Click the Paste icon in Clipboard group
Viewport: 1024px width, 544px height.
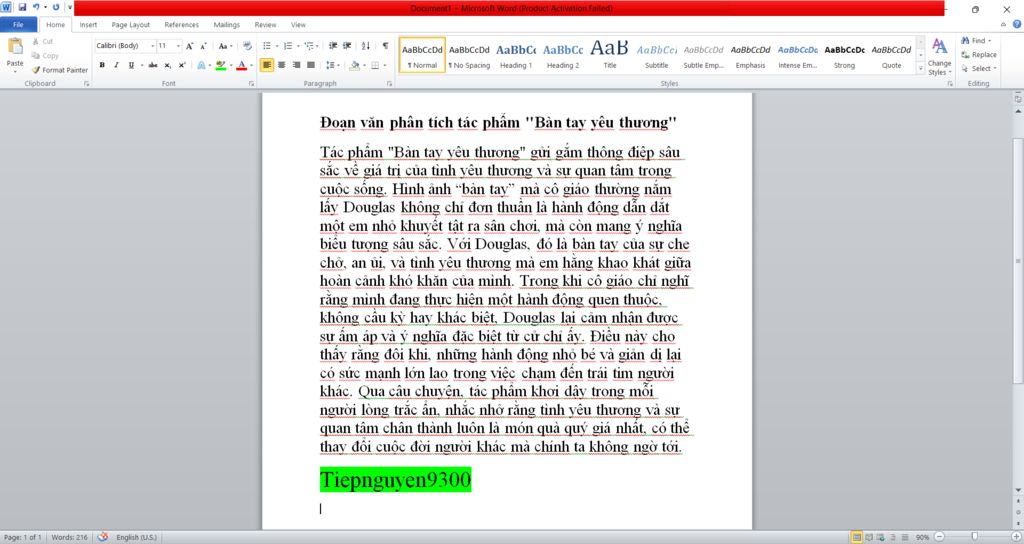(14, 47)
